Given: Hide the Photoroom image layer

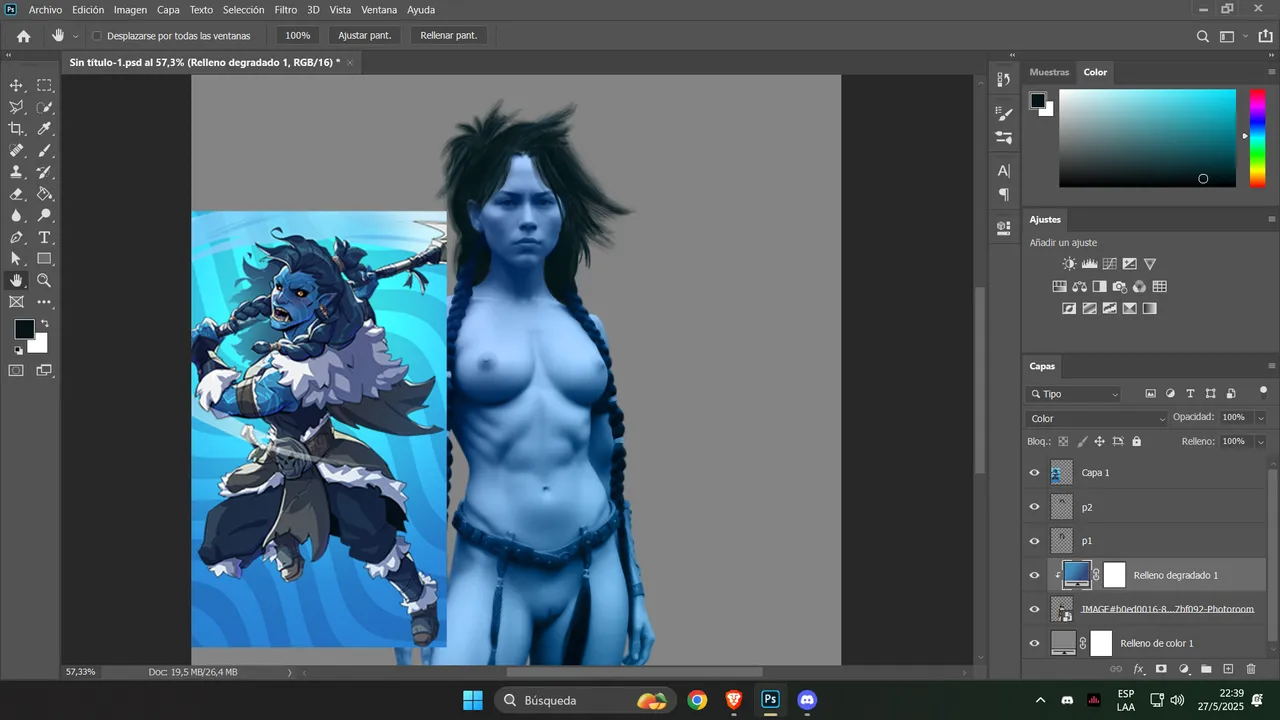Looking at the screenshot, I should click(x=1035, y=609).
